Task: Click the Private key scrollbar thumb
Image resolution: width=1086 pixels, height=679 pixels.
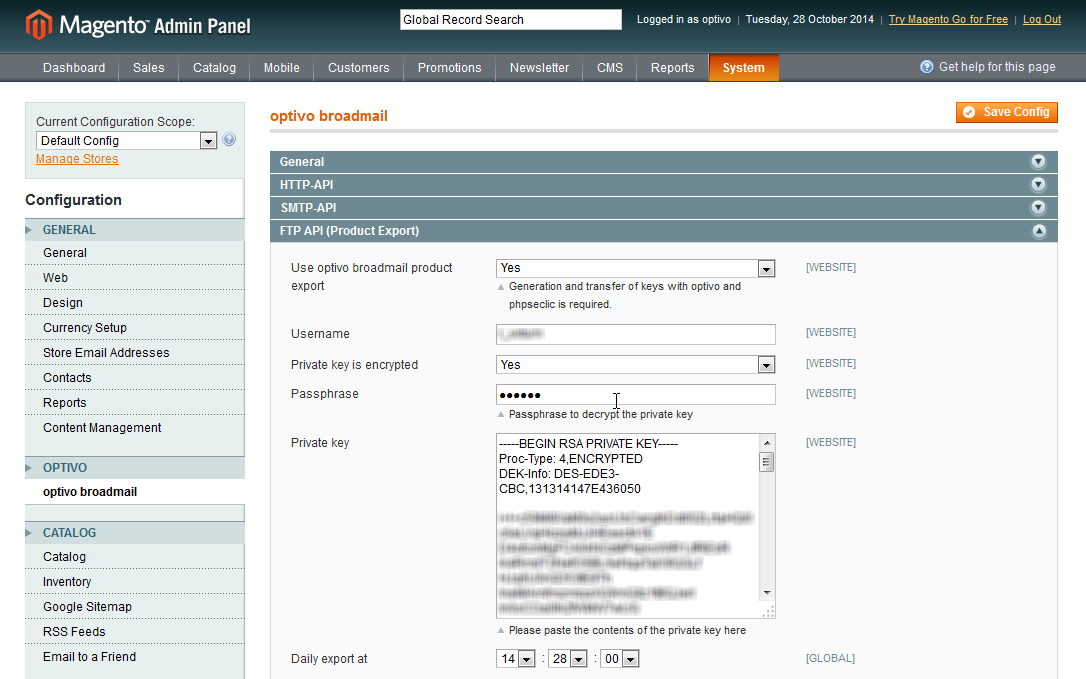Action: [x=767, y=462]
